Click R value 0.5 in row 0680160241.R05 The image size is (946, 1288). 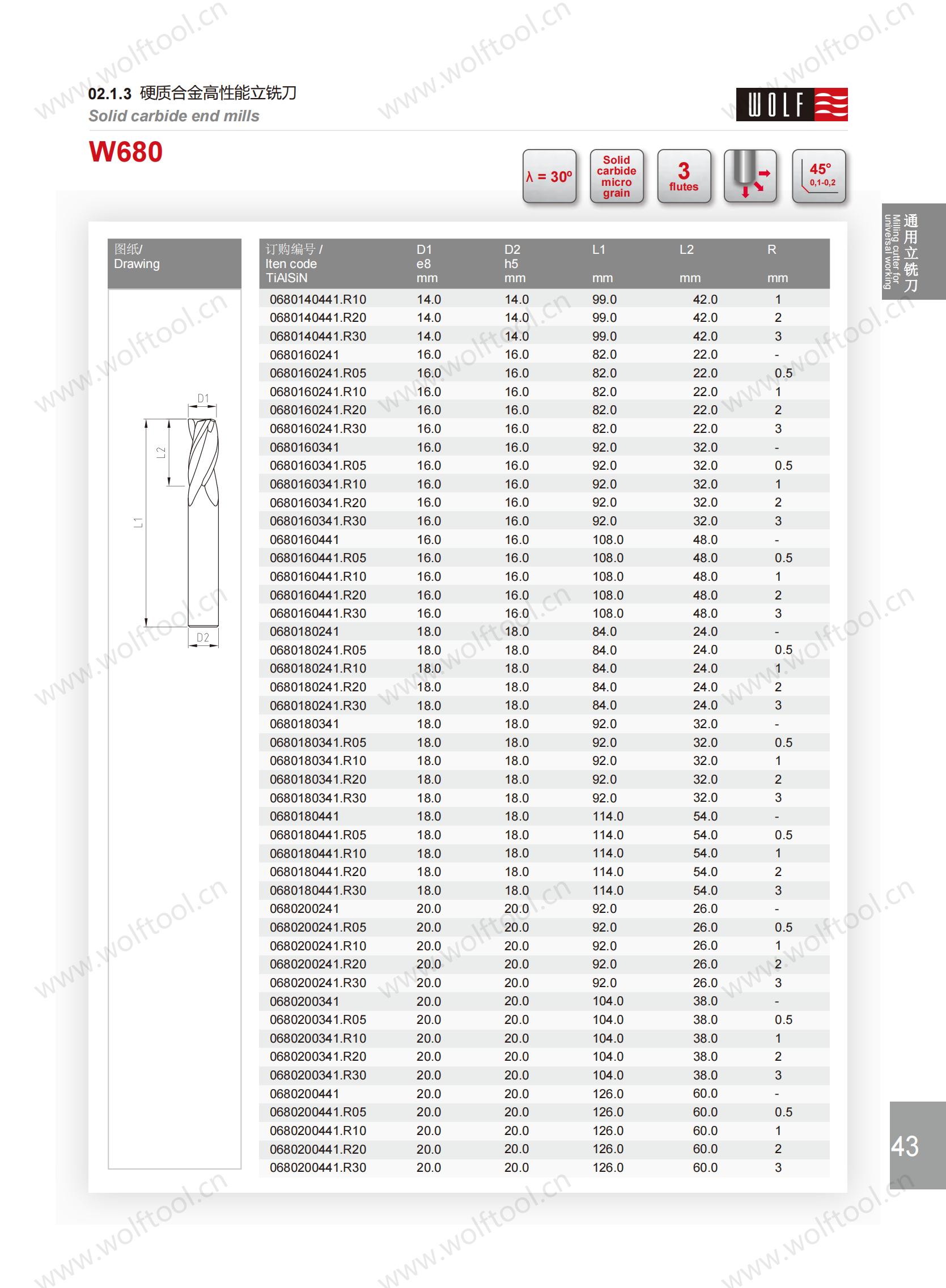point(783,373)
